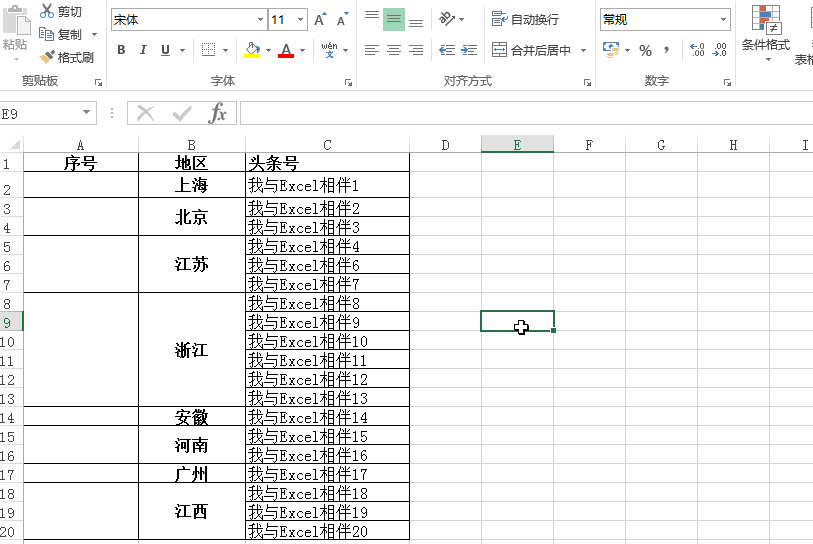Click the Cut (剪切) scissors icon

[x=47, y=10]
